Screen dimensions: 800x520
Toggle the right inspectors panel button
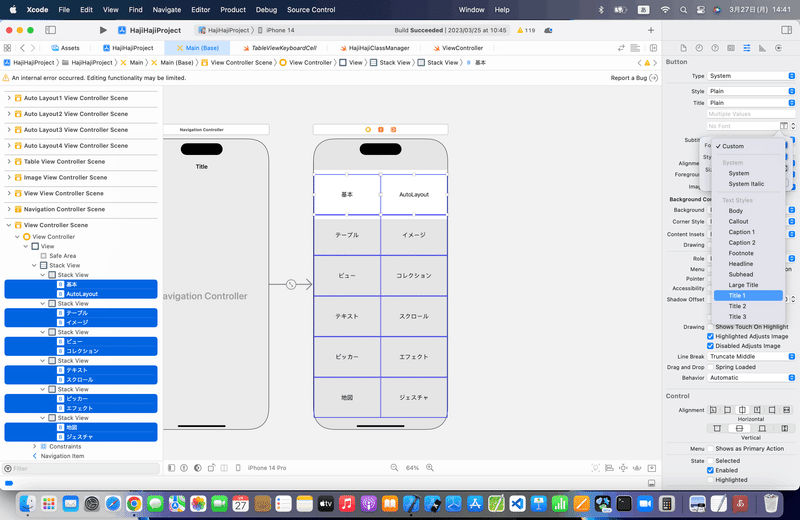(786, 30)
